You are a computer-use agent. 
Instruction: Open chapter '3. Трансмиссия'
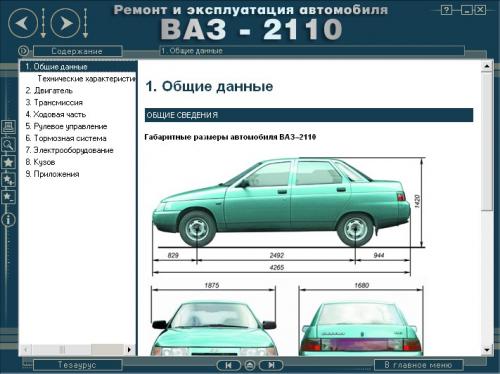click(x=54, y=103)
